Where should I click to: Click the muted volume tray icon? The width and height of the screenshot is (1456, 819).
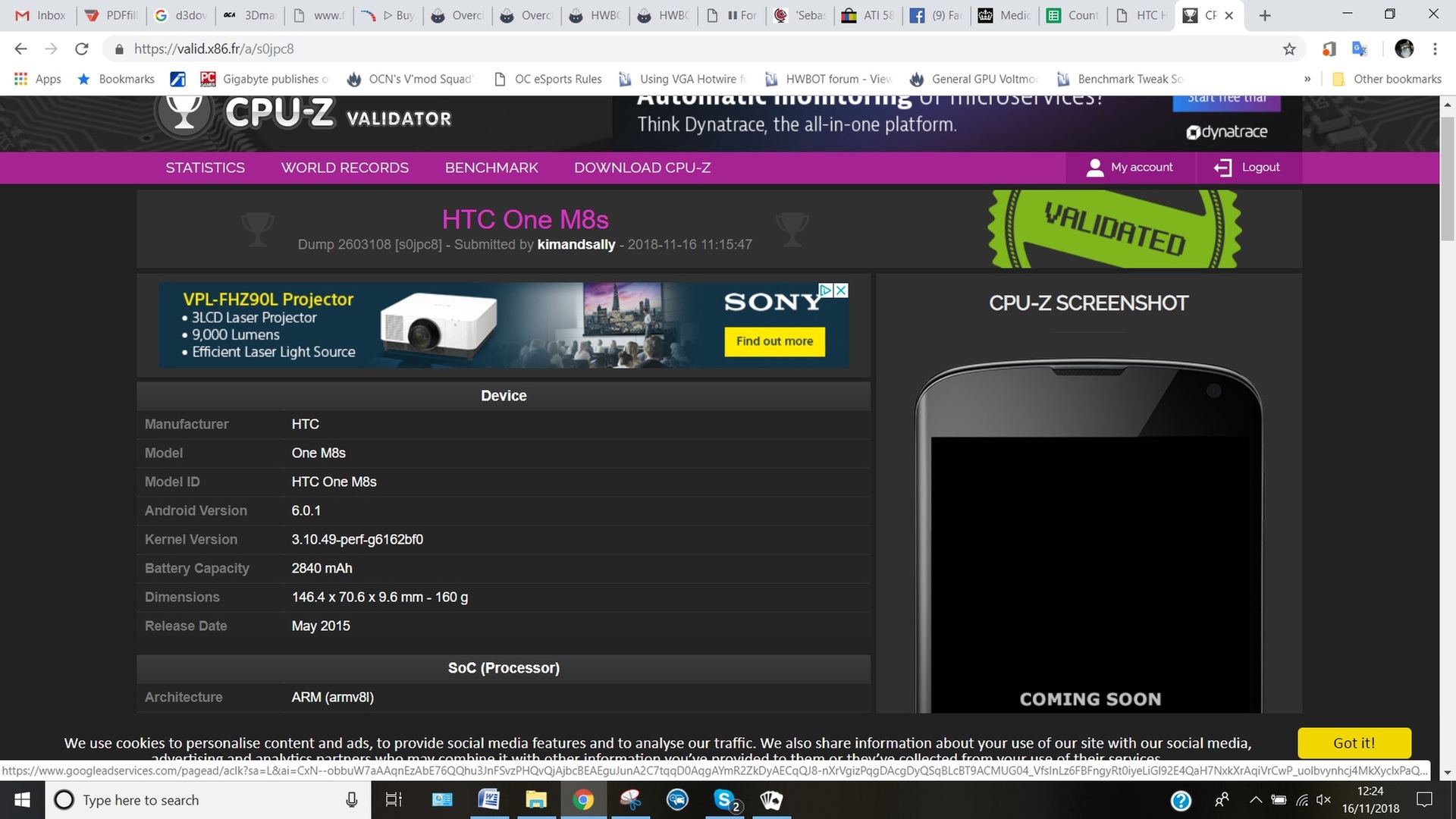1324,800
